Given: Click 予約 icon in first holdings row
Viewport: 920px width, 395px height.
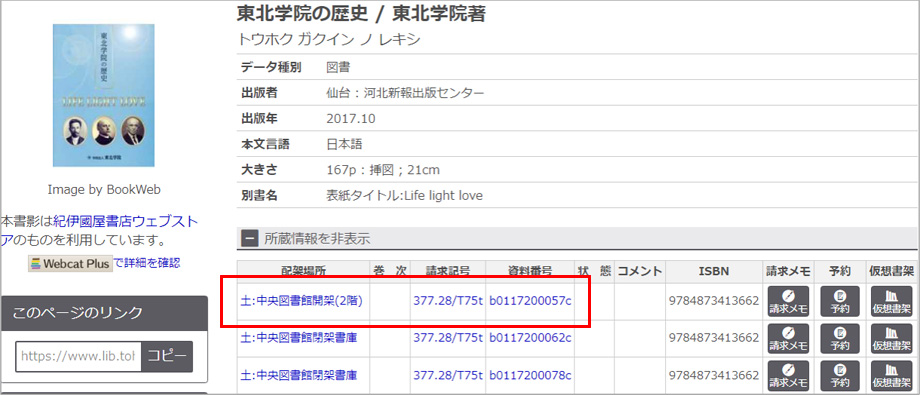Looking at the screenshot, I should coord(840,301).
